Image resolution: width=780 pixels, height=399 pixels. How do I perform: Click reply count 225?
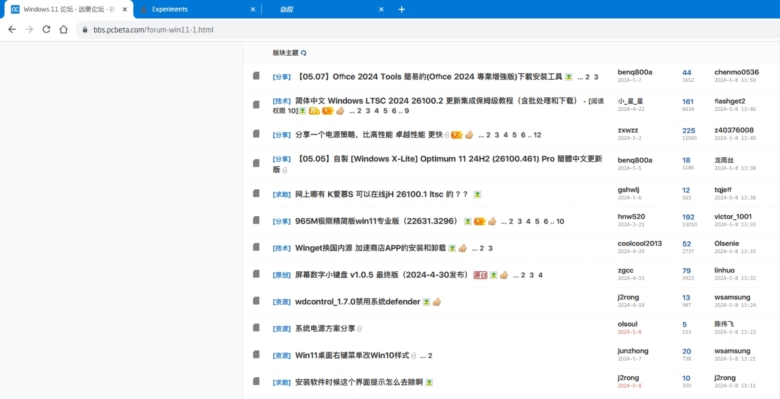[688, 130]
